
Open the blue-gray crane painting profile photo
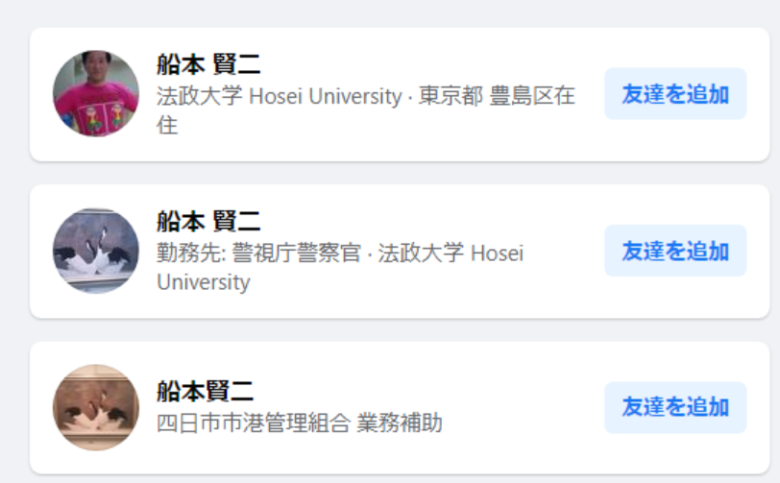point(96,251)
